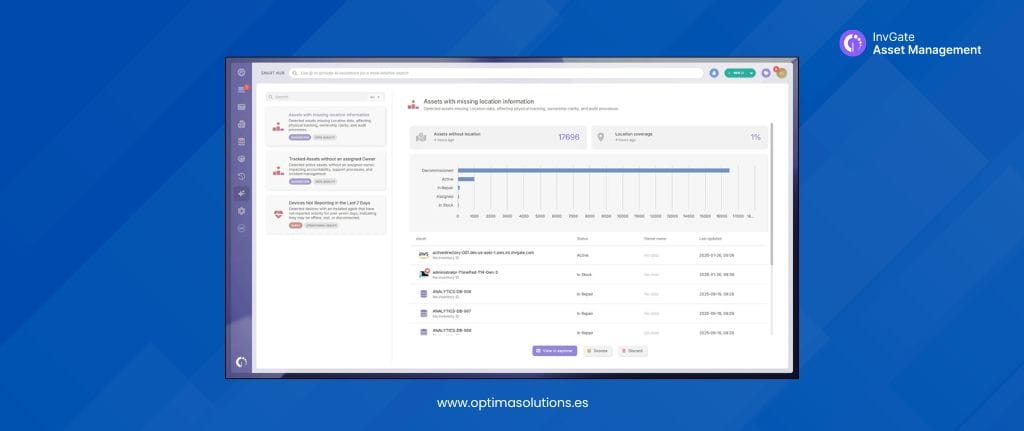Viewport: 1024px width, 431px height.
Task: Open the Smart Hub sparkle icon in sidebar
Action: (242, 193)
